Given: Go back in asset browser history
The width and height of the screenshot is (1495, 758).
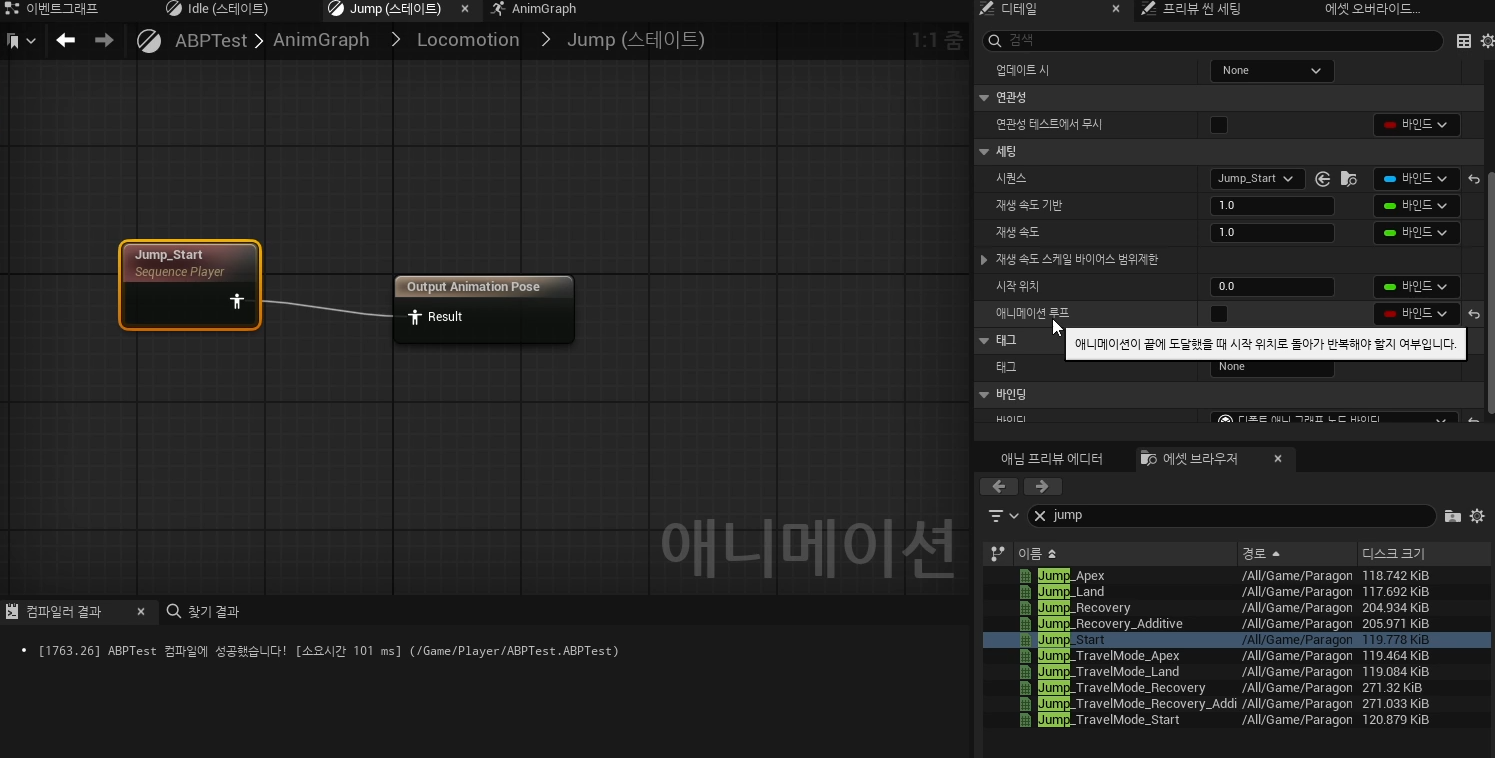Looking at the screenshot, I should (x=999, y=487).
